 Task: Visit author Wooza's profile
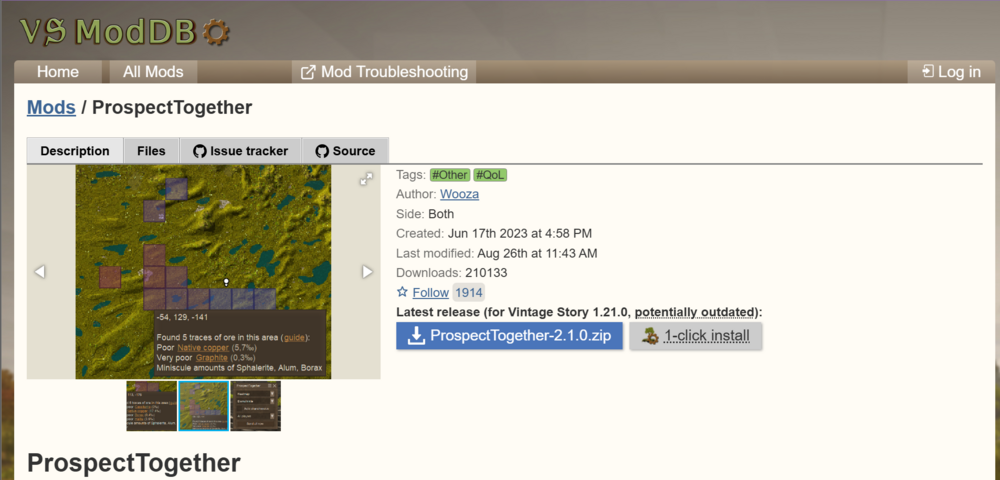[x=459, y=194]
